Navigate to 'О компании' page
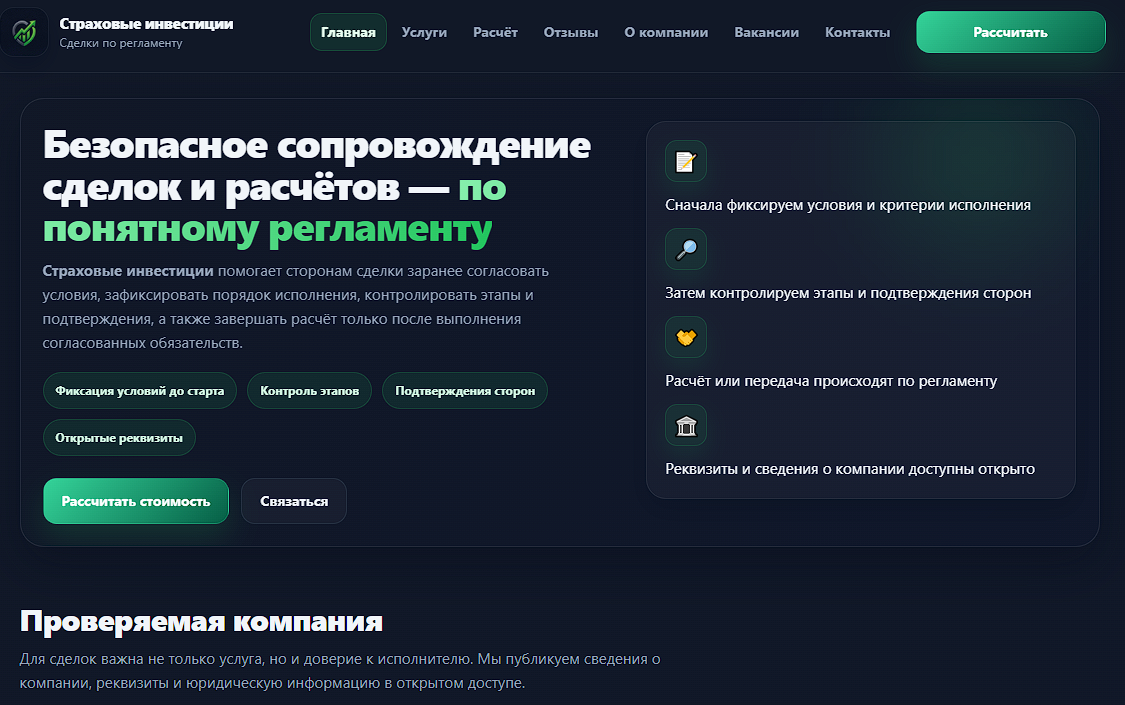Viewport: 1125px width, 705px height. point(666,31)
